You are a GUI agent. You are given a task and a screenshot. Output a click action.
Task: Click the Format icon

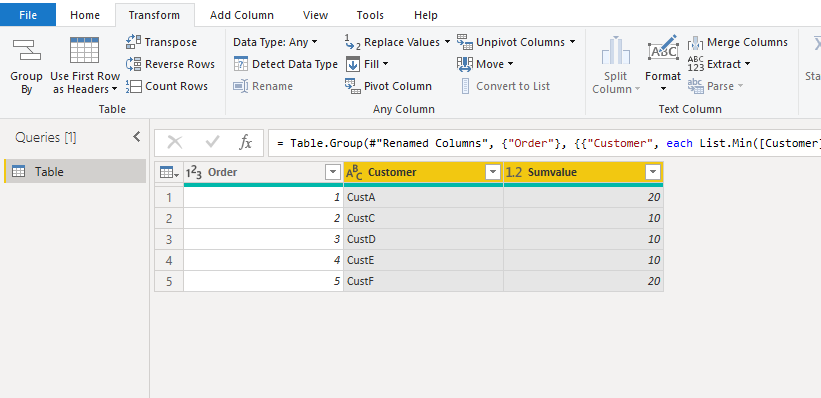[663, 50]
